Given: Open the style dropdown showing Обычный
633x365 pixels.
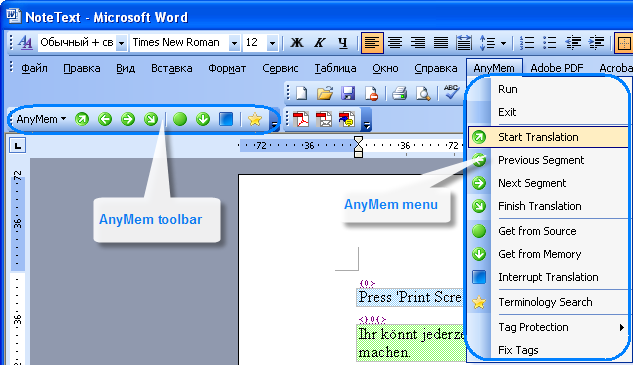Looking at the screenshot, I should point(121,42).
